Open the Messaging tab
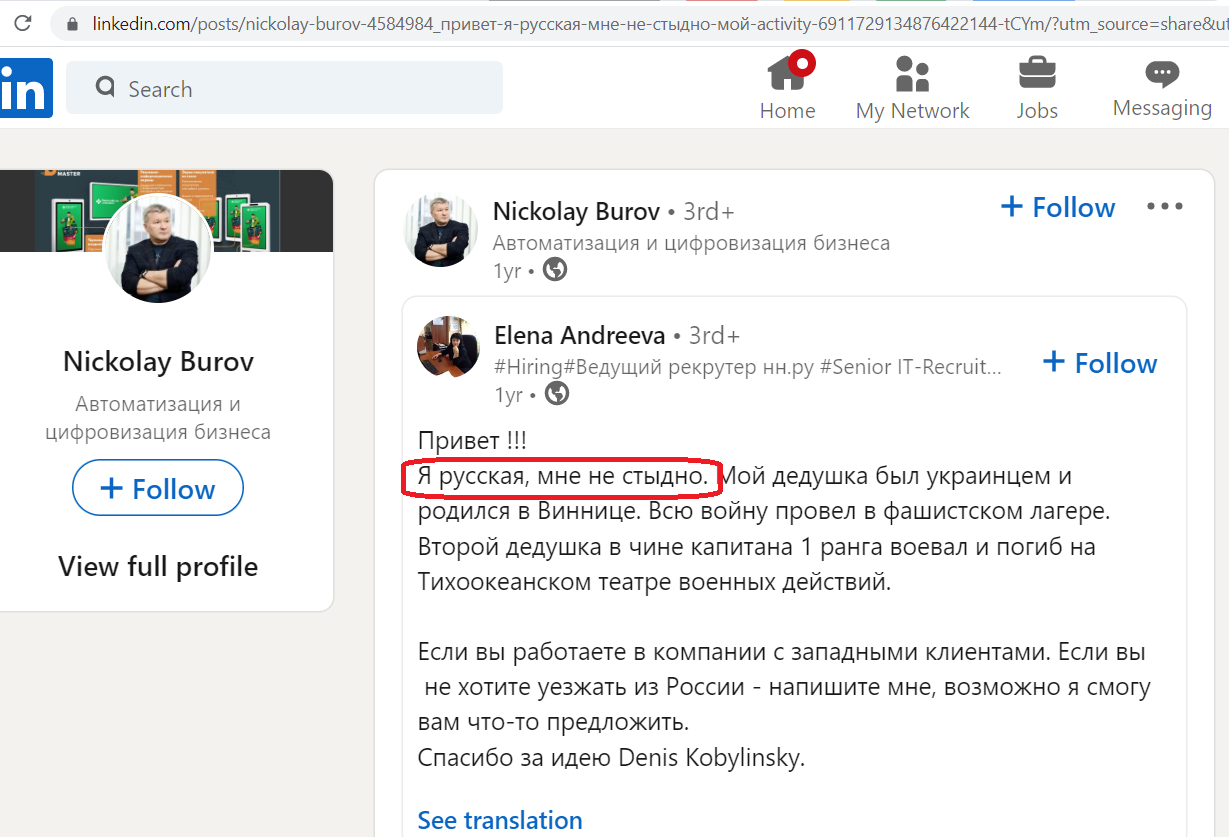The height and width of the screenshot is (837, 1229). tap(1162, 88)
